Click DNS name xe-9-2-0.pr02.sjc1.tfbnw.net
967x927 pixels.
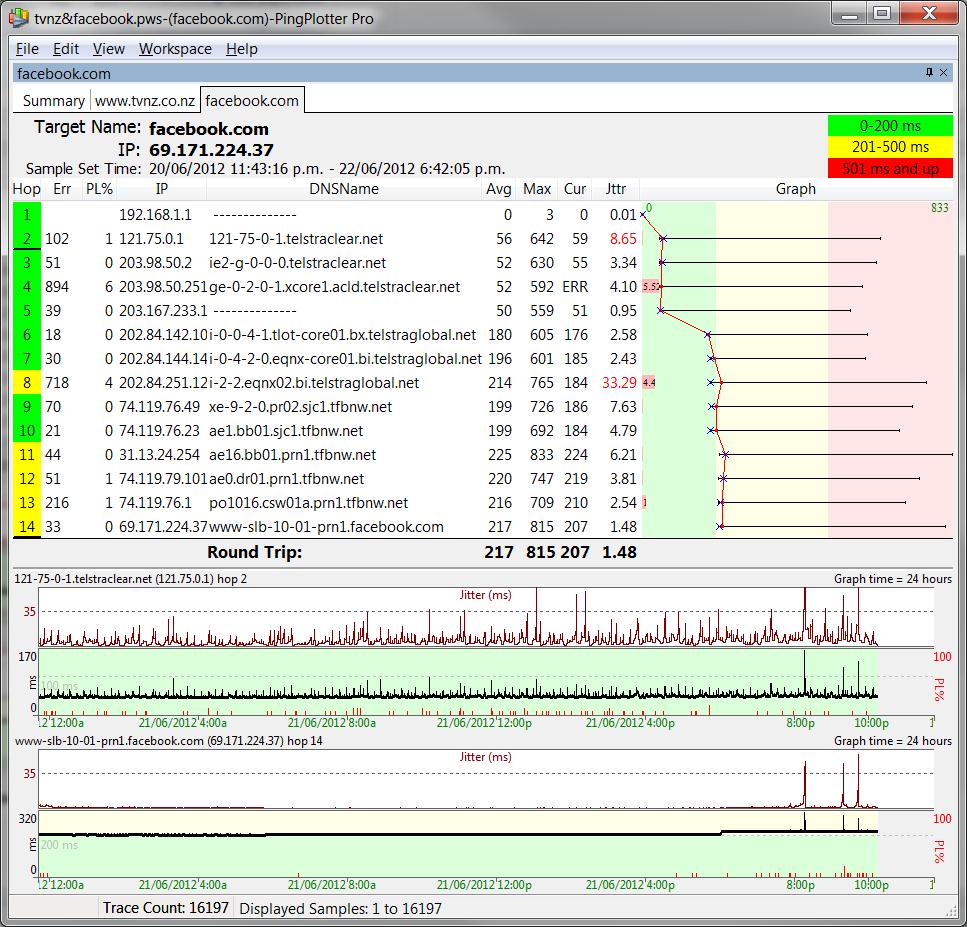[x=300, y=407]
